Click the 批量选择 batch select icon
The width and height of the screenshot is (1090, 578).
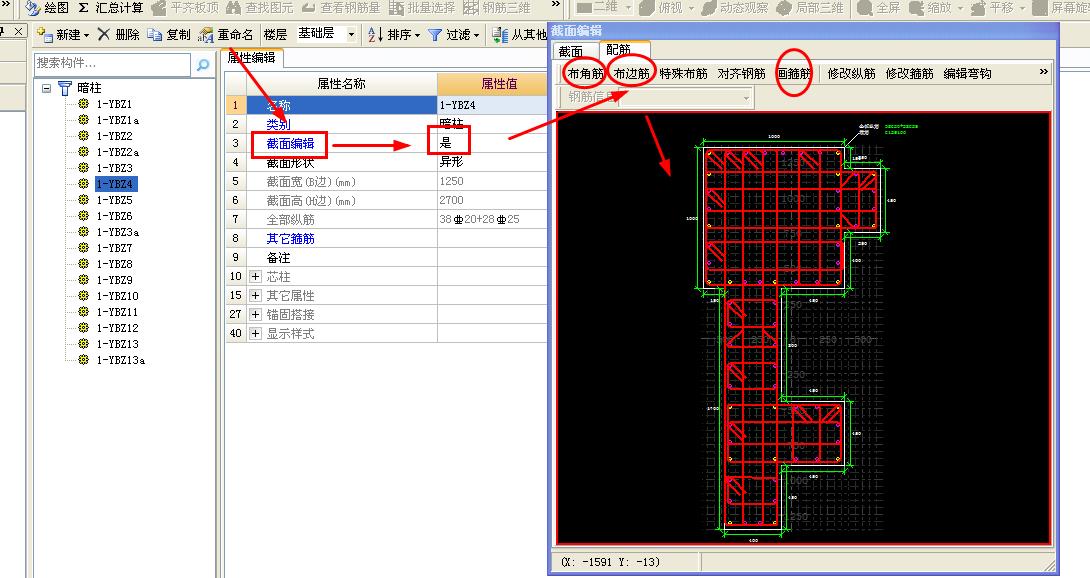pyautogui.click(x=396, y=8)
